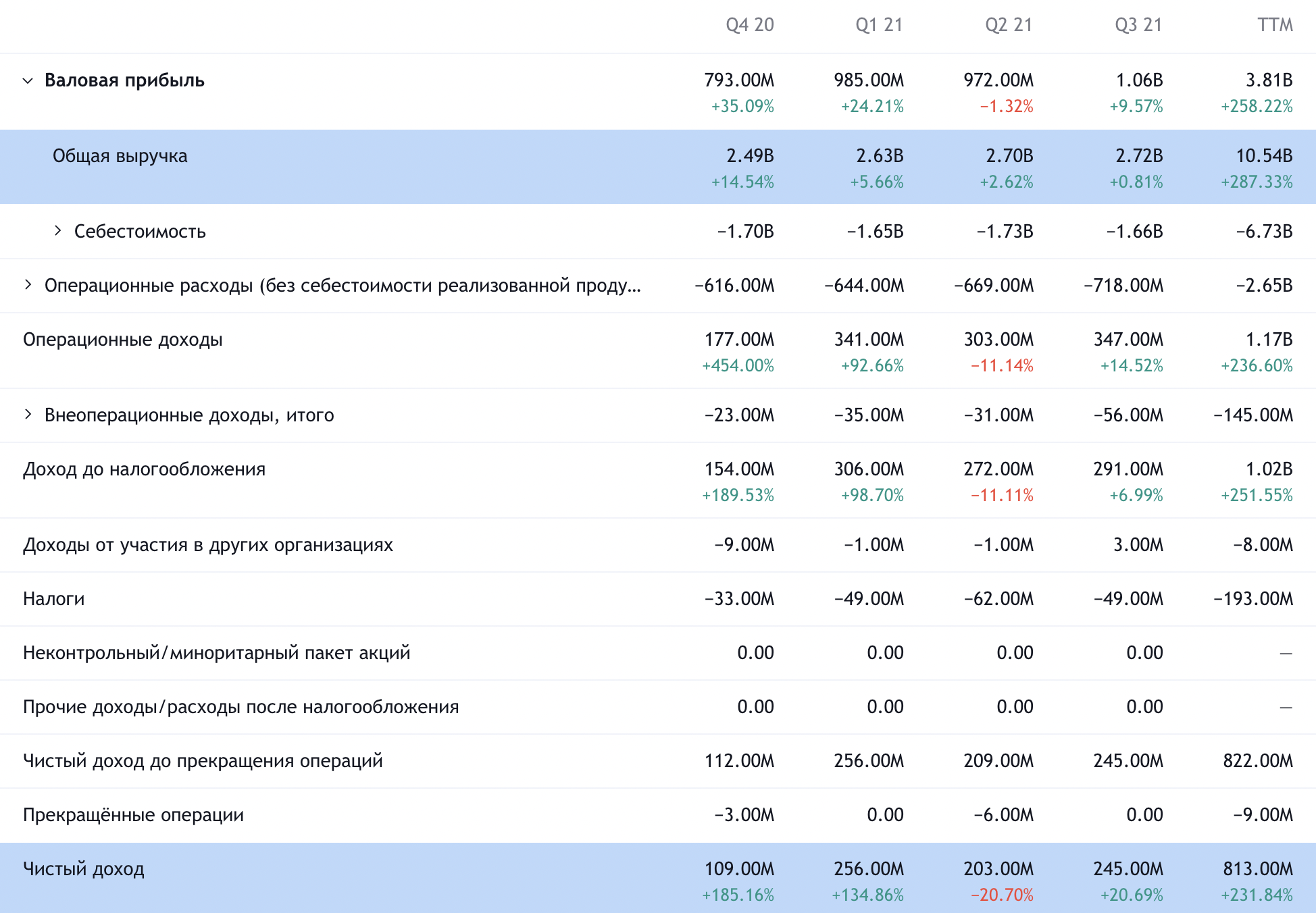Click TTM gross profit 3.81B
The image size is (1316, 913).
click(x=1269, y=80)
